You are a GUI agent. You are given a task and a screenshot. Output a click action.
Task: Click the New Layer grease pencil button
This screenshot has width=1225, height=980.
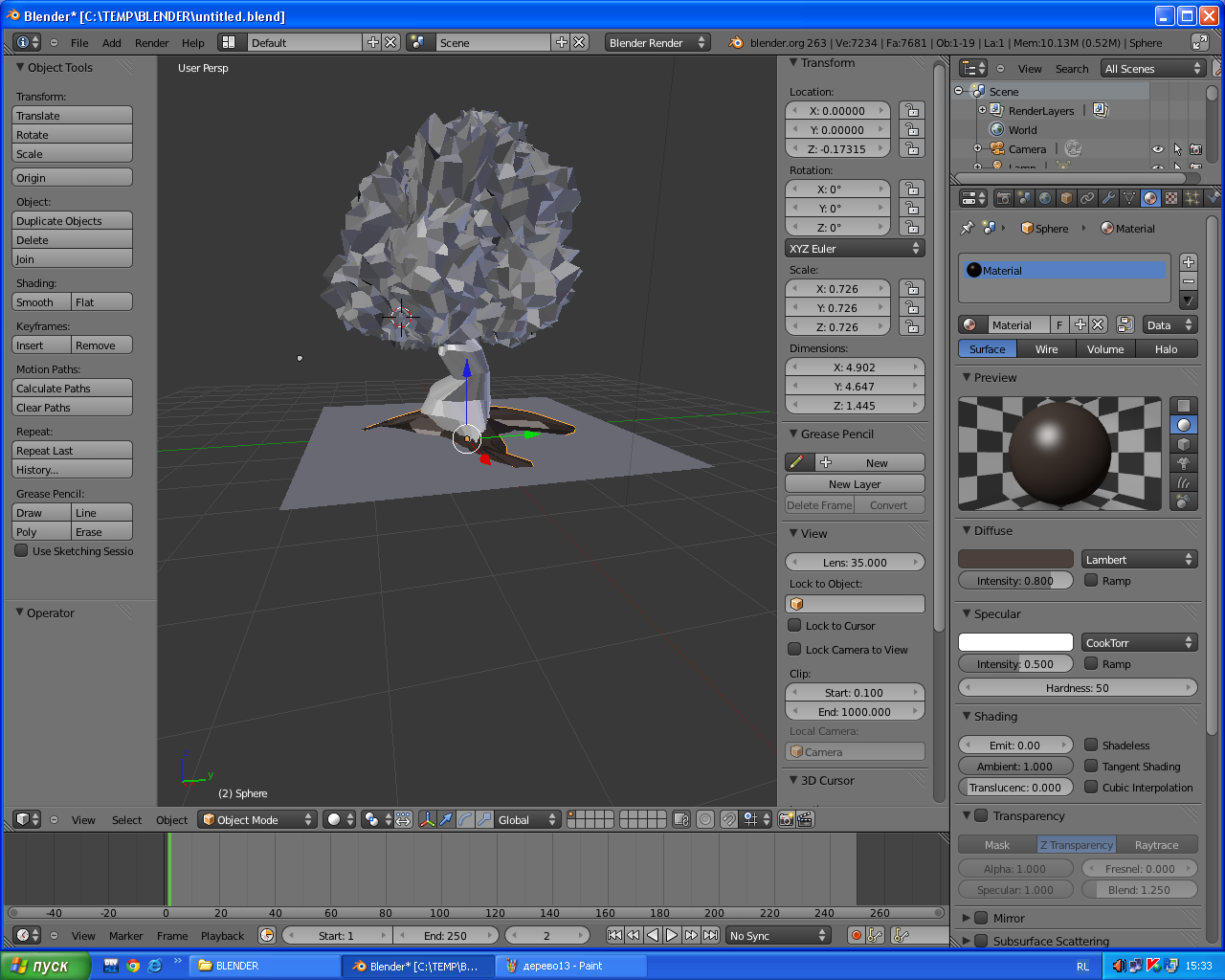pos(855,483)
